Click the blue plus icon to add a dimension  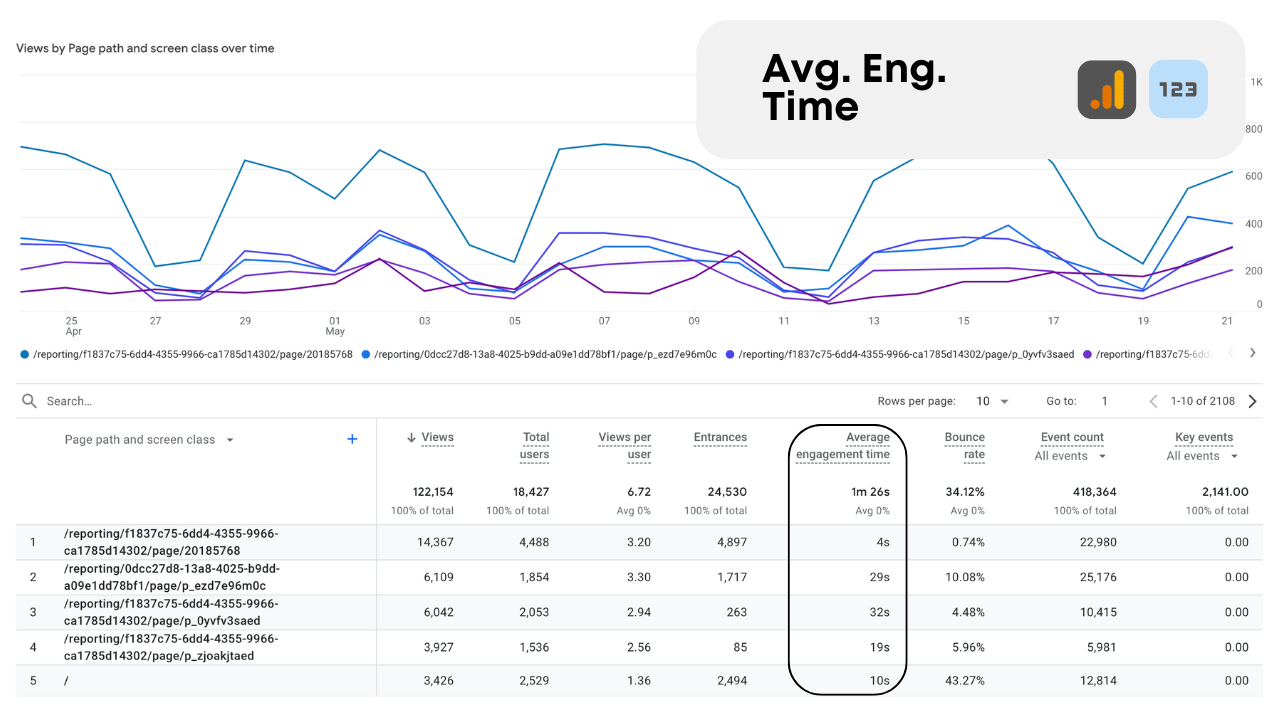point(351,438)
